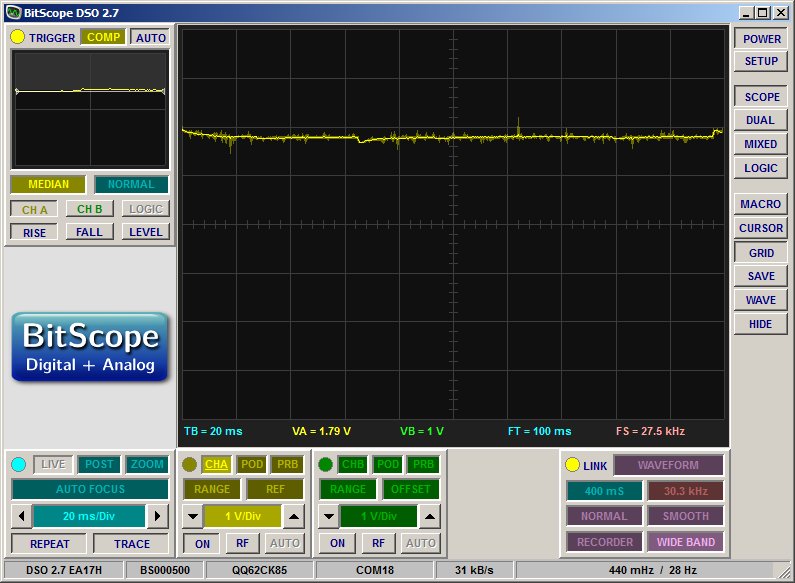Select POD input for Channel A
795x583 pixels.
pyautogui.click(x=252, y=464)
